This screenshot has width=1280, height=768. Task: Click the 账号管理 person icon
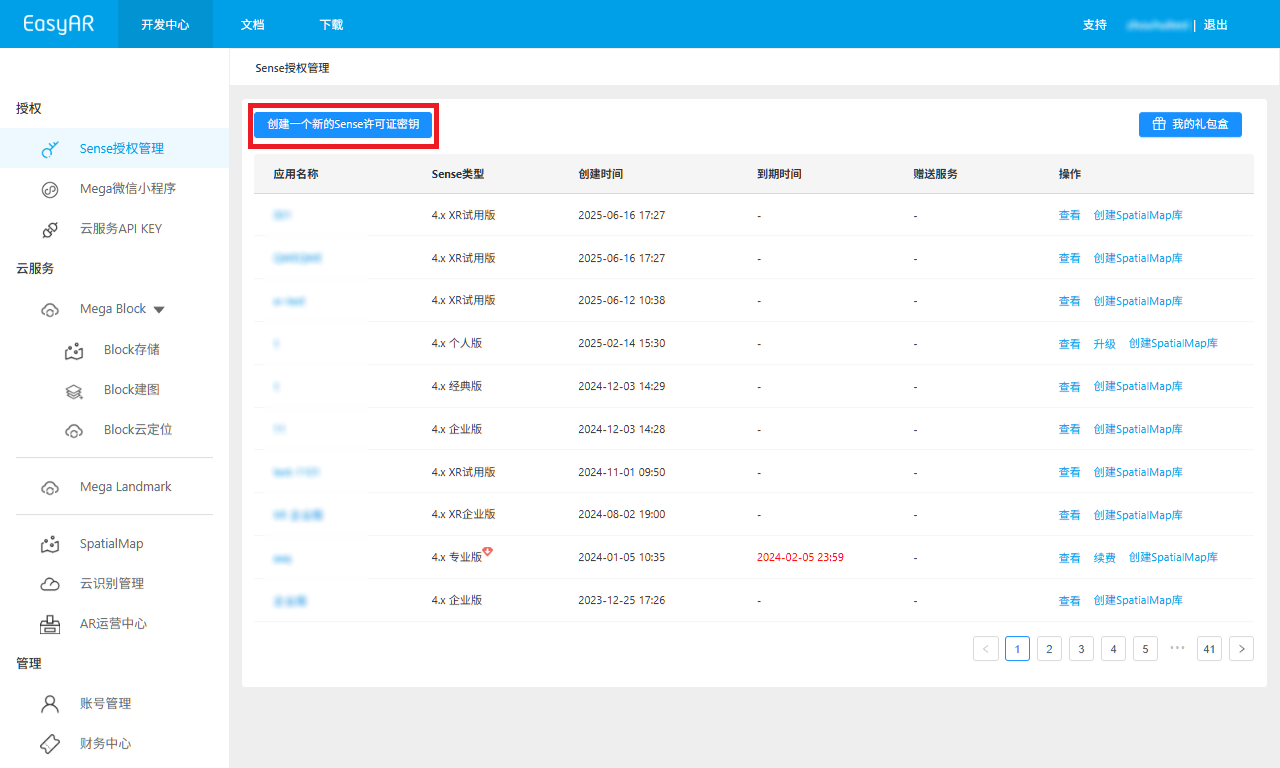(x=50, y=704)
